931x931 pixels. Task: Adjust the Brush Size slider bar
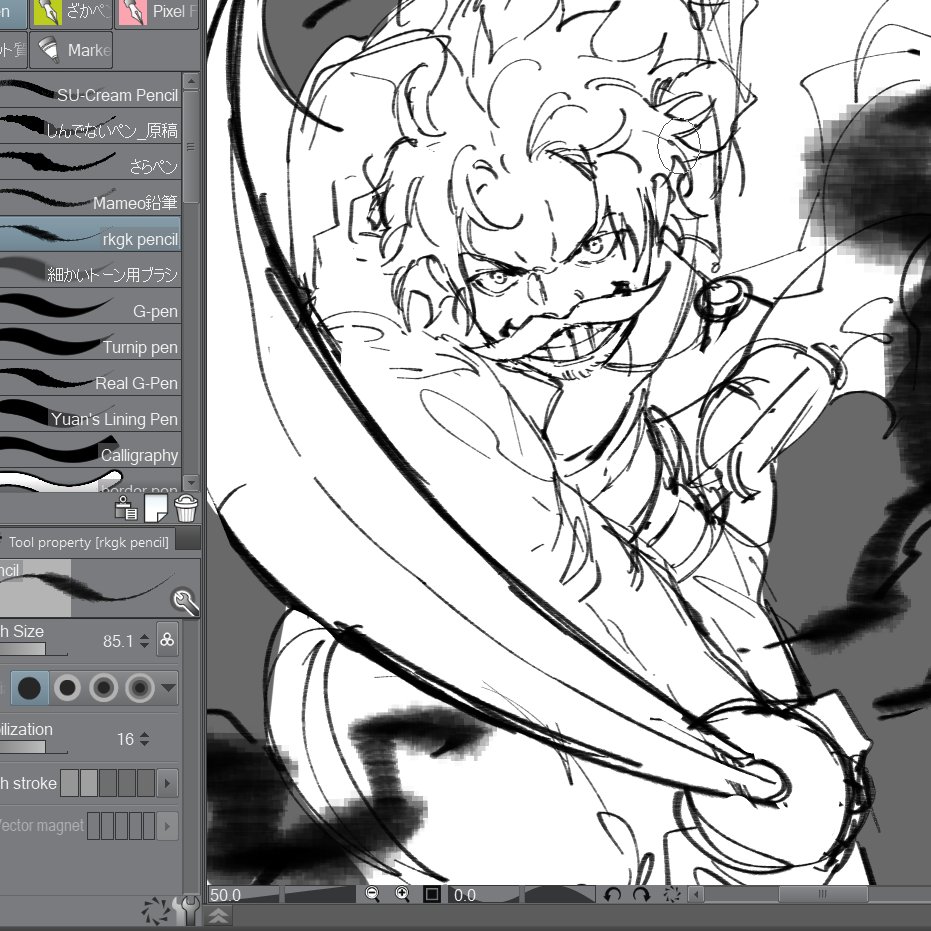[x=33, y=649]
